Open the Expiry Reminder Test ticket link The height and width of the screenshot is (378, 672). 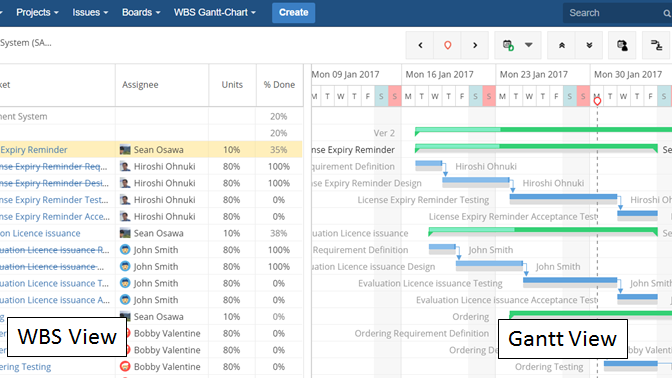(x=54, y=200)
